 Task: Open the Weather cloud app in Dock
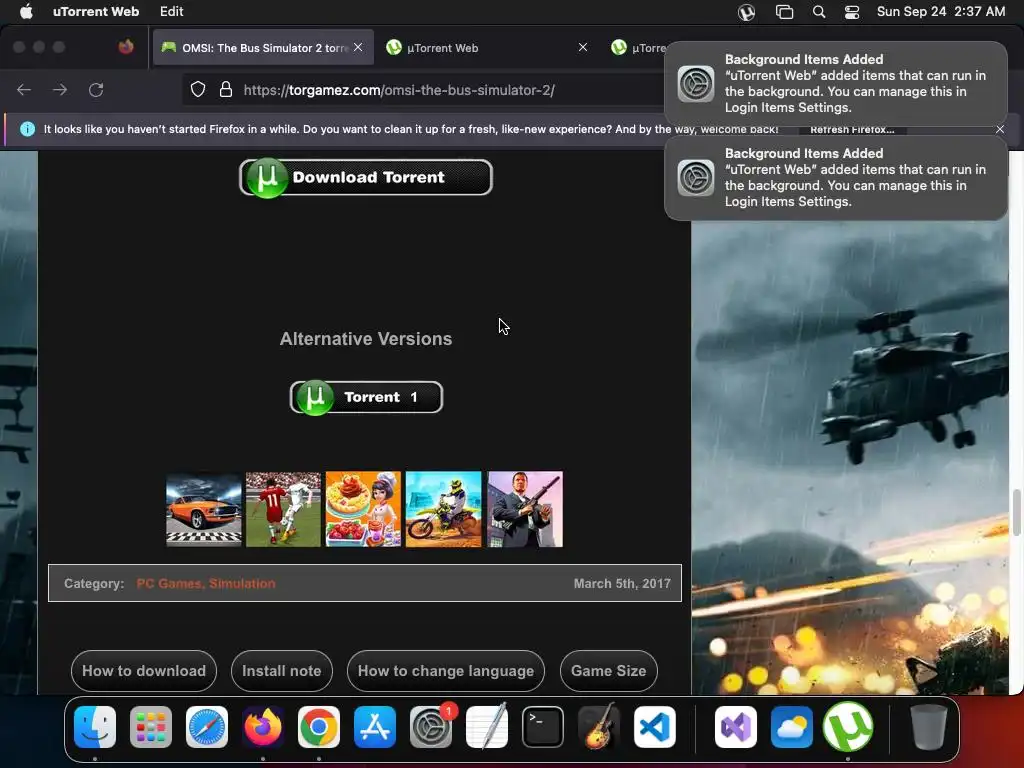pos(792,727)
